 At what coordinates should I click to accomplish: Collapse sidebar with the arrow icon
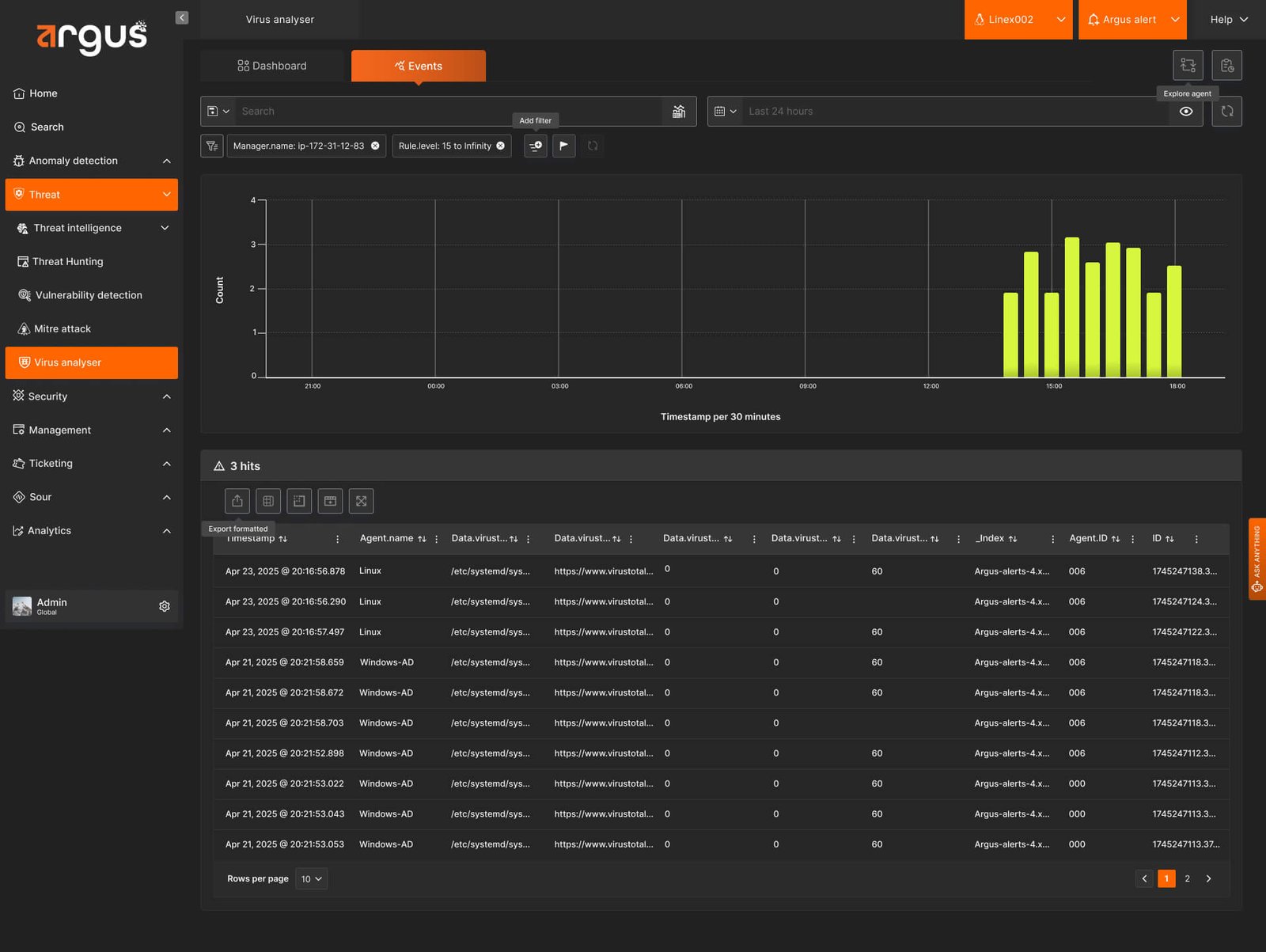182,17
